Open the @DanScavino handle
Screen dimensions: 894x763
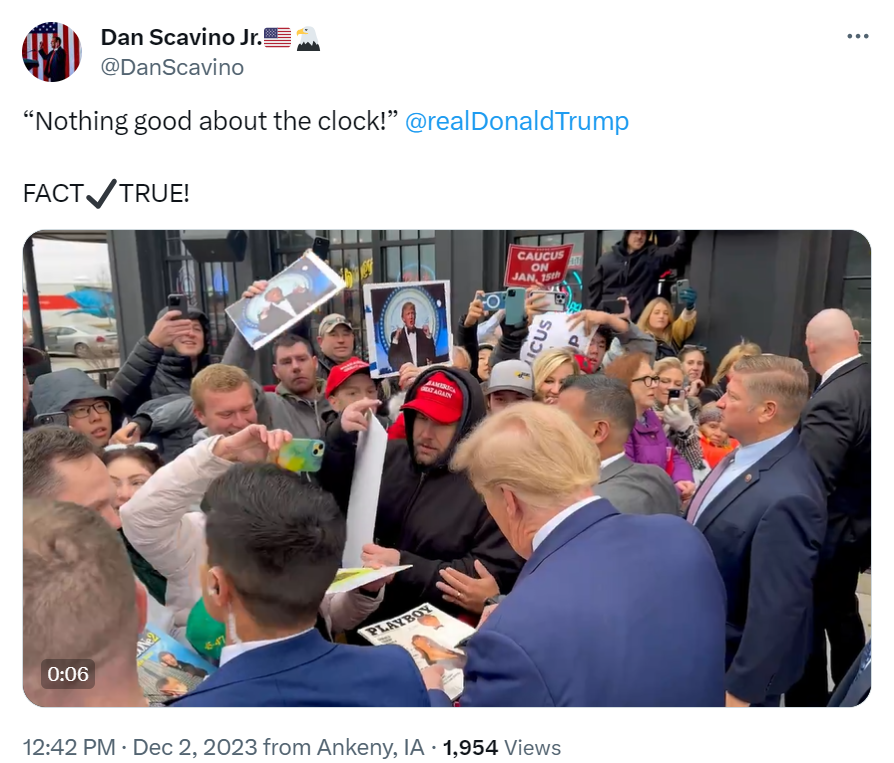[172, 67]
